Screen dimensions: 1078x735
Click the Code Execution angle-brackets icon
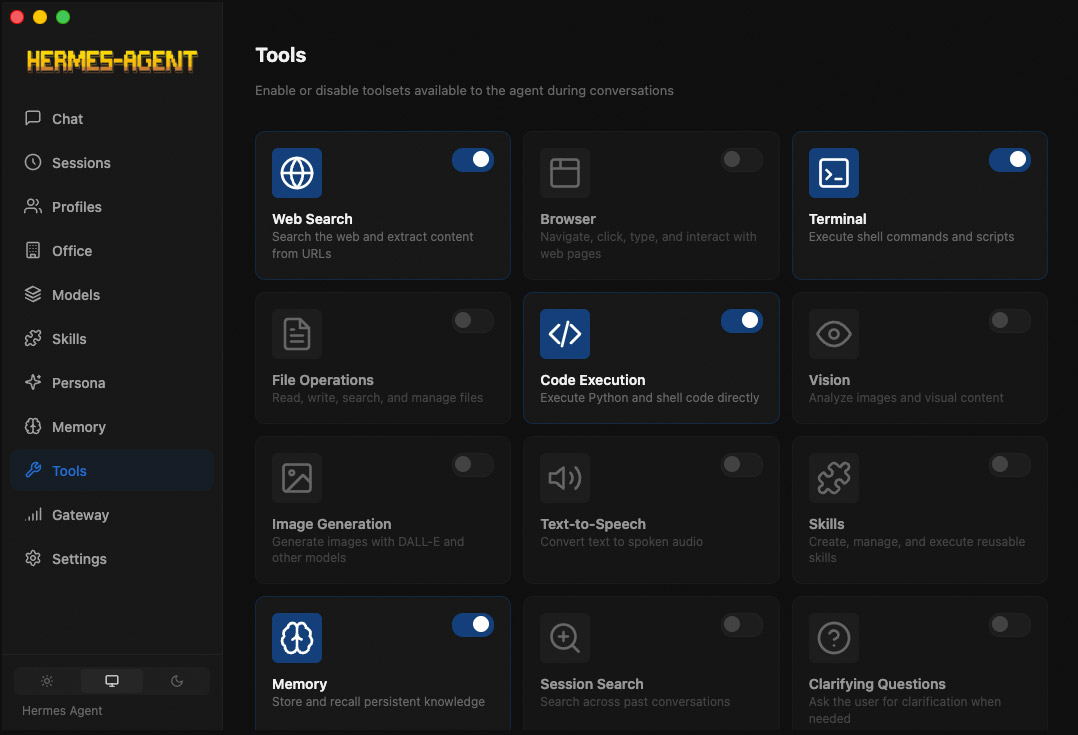point(565,333)
